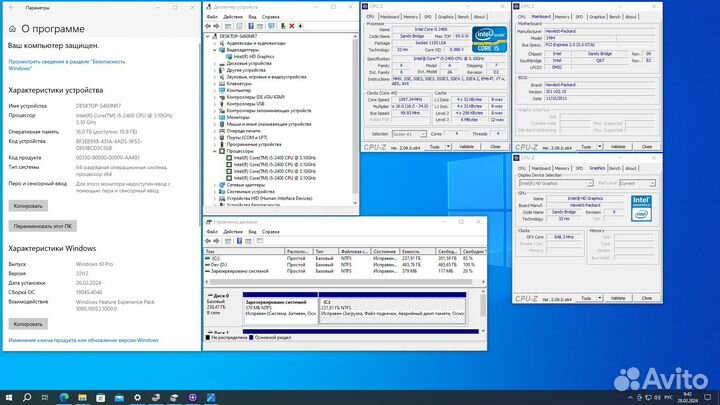
Task: Click Forward arrow in Device Manager toolbar
Action: pos(217,26)
